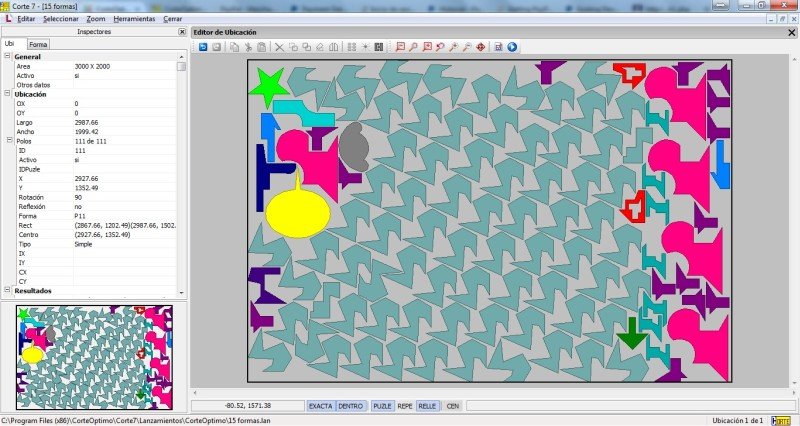Collapse the Ubicación property group
This screenshot has width=800, height=426.
8,94
